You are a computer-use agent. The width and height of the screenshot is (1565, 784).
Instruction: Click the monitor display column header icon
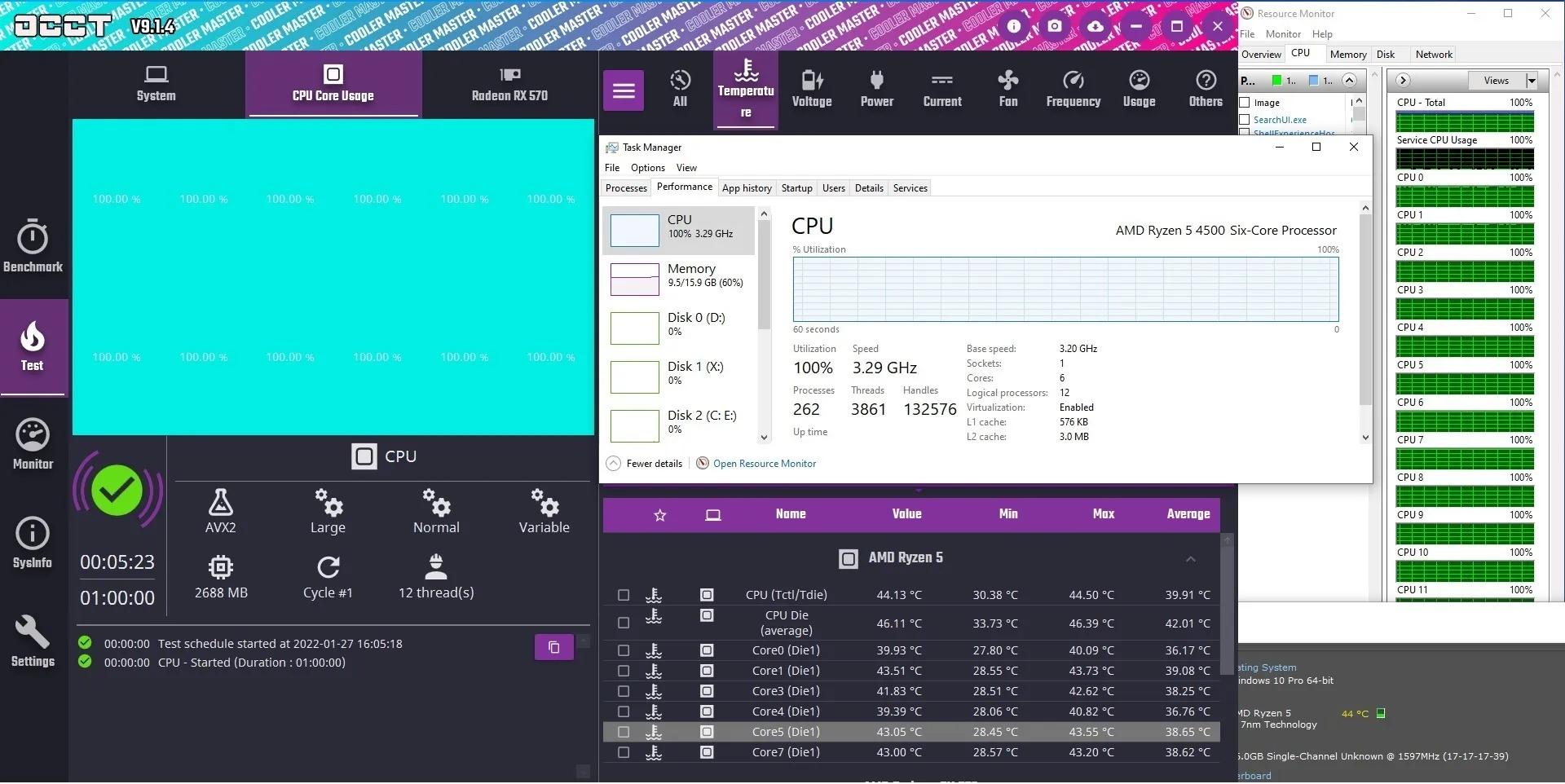(x=713, y=515)
